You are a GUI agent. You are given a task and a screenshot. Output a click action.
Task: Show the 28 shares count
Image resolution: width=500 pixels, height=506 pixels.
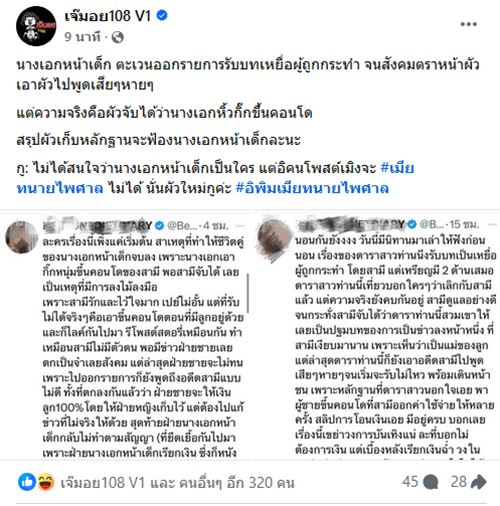tap(459, 482)
